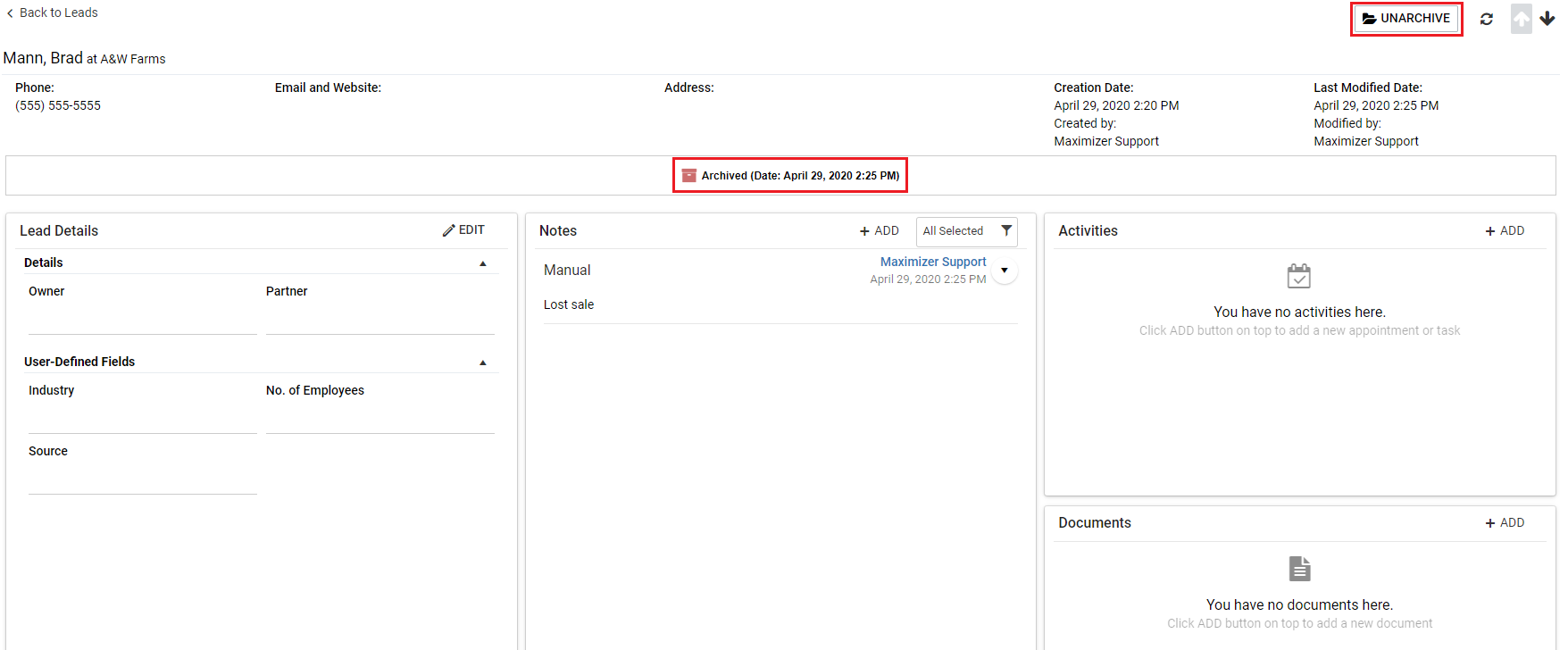This screenshot has width=1568, height=650.
Task: Add a new activity
Action: click(1505, 230)
